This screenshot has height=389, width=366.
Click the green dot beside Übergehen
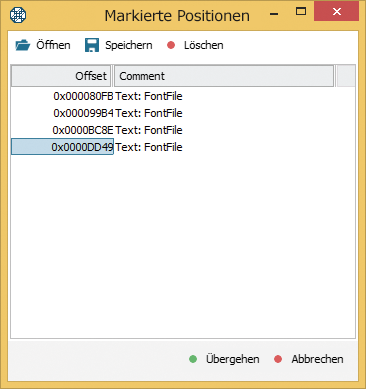click(x=193, y=359)
